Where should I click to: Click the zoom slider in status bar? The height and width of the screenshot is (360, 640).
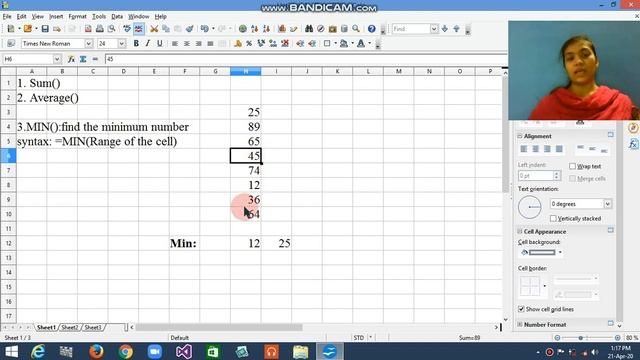[587, 338]
